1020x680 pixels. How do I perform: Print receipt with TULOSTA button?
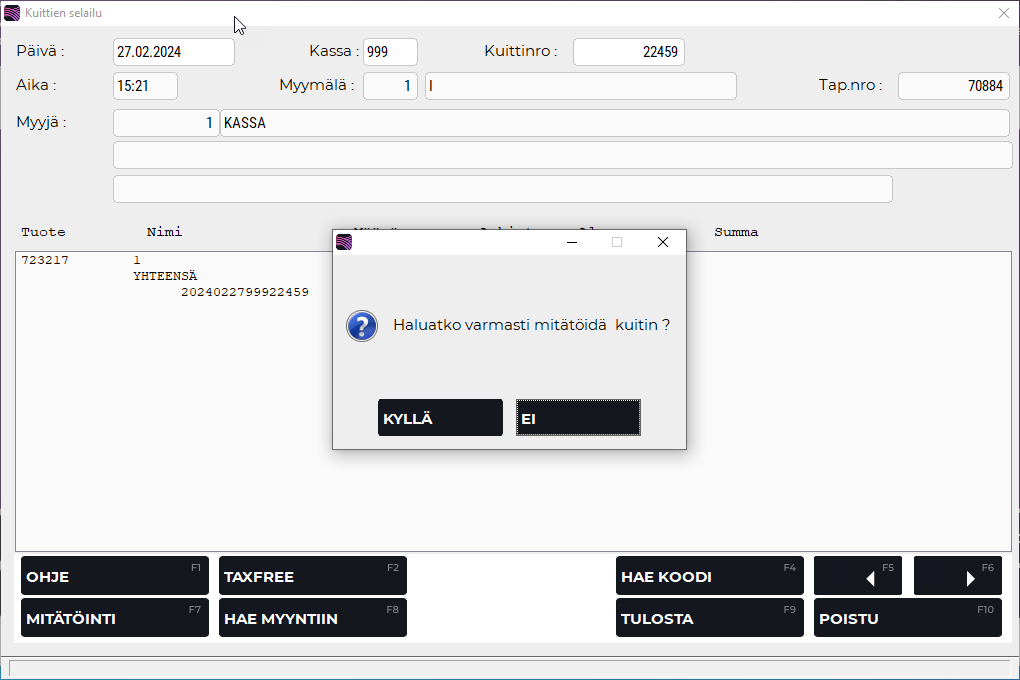(709, 618)
